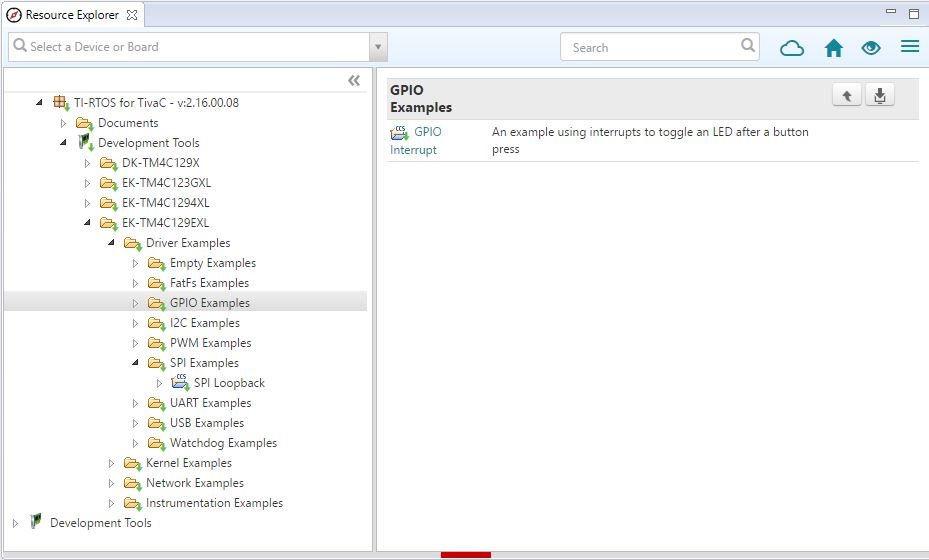
Task: Click the 'An example using interrupts' description
Action: 650,141
